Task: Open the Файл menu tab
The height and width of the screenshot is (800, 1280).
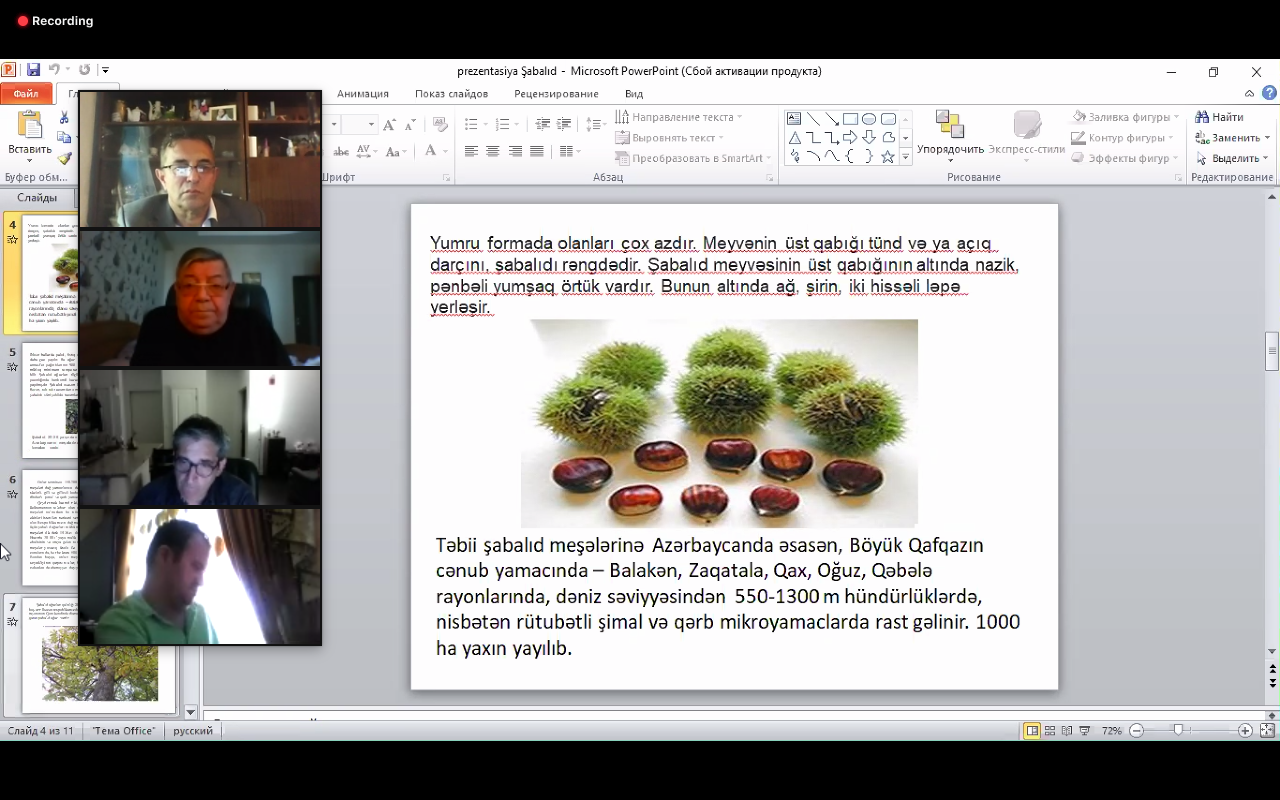Action: [x=26, y=94]
